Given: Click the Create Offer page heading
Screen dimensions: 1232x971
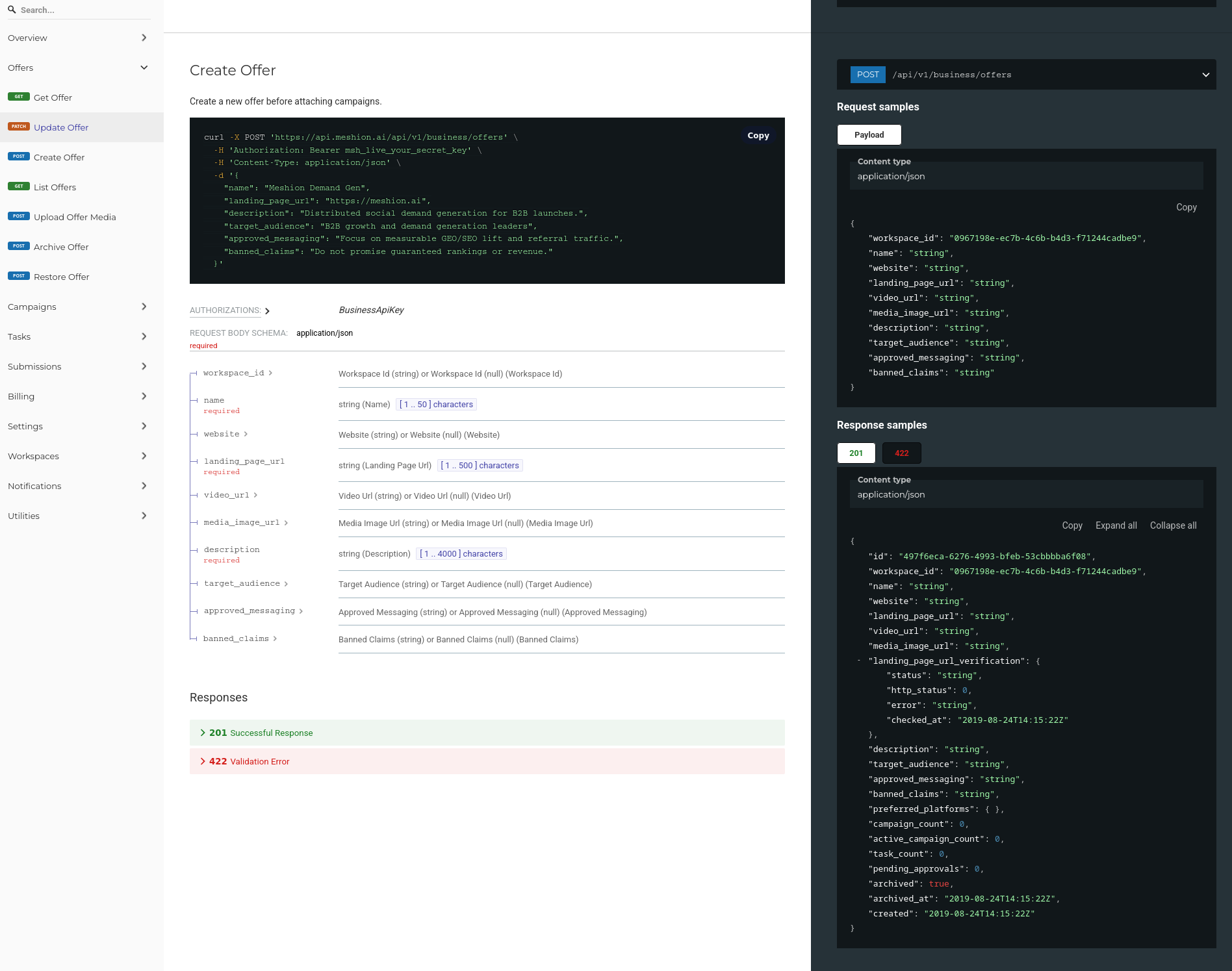Looking at the screenshot, I should [x=233, y=70].
